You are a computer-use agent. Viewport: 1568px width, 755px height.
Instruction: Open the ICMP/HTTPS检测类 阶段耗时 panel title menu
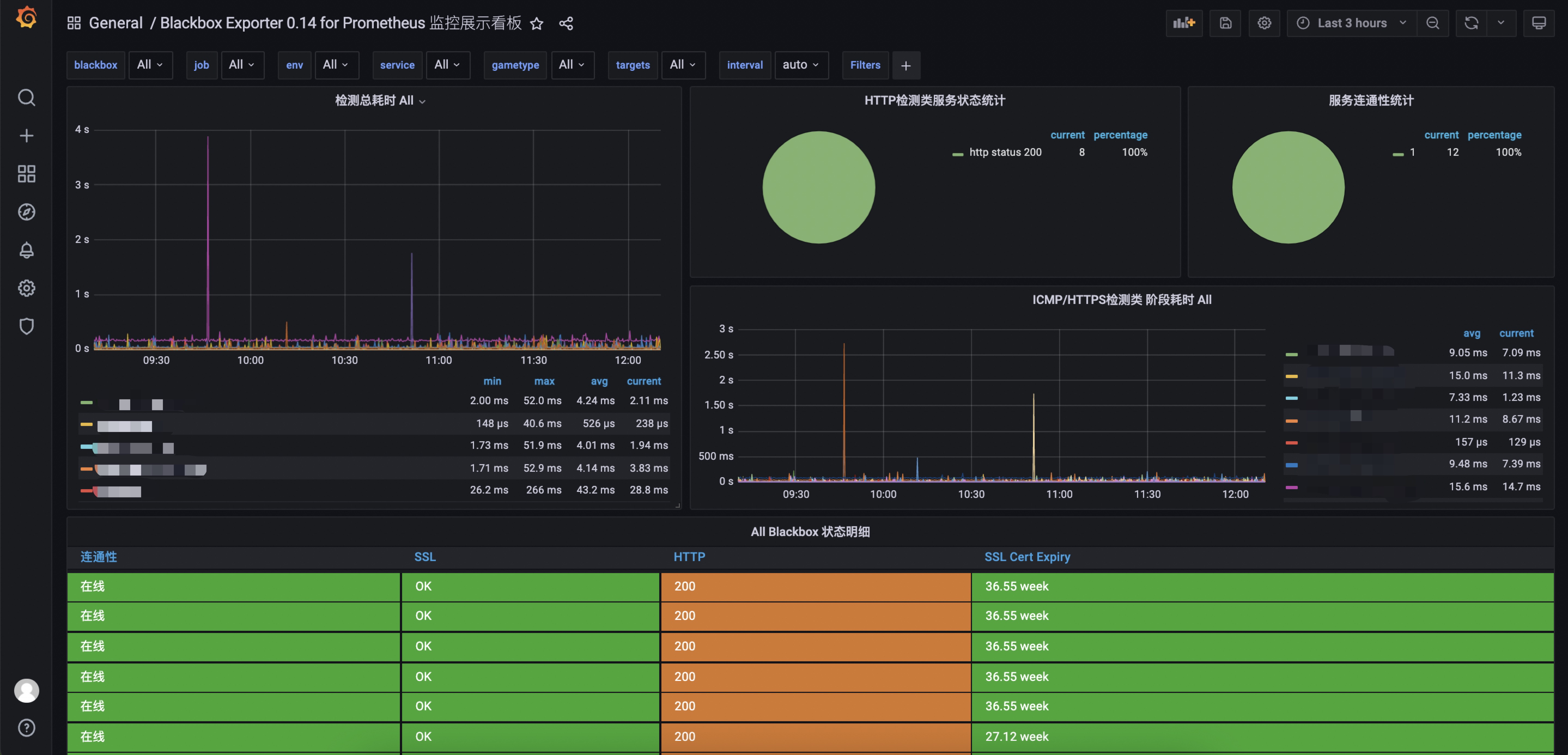point(1121,299)
